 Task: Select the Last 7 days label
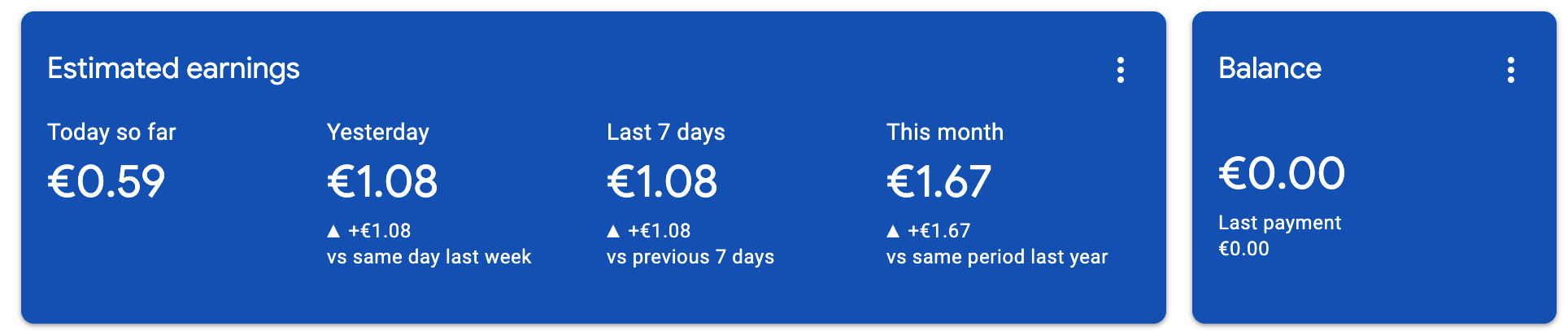coord(666,132)
